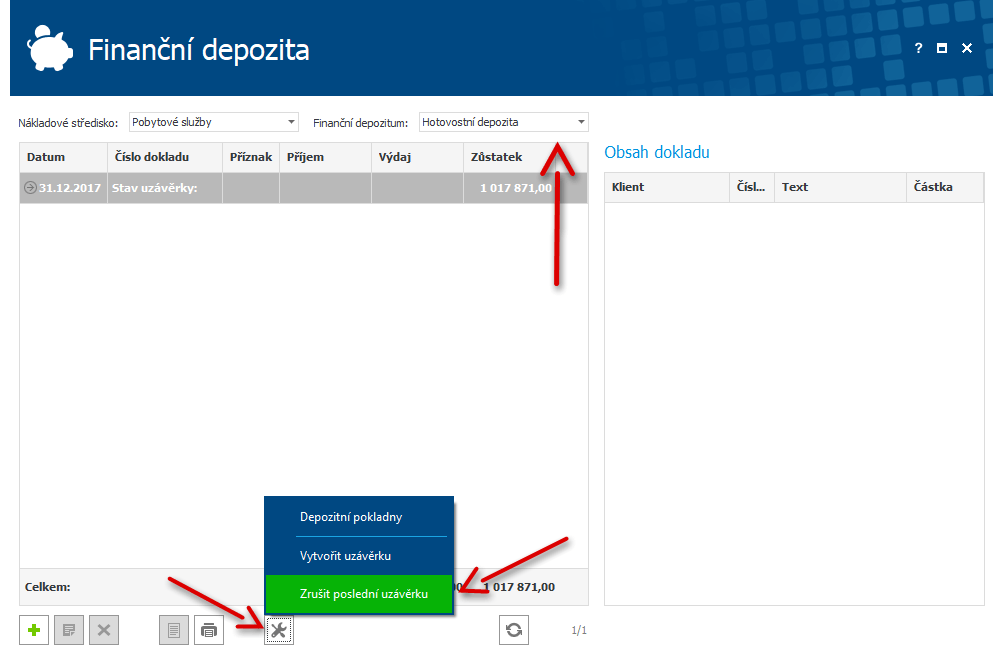Viewport: 1003px width, 663px height.
Task: Click the arrow icon beside 31.12.2017
Action: (x=30, y=188)
